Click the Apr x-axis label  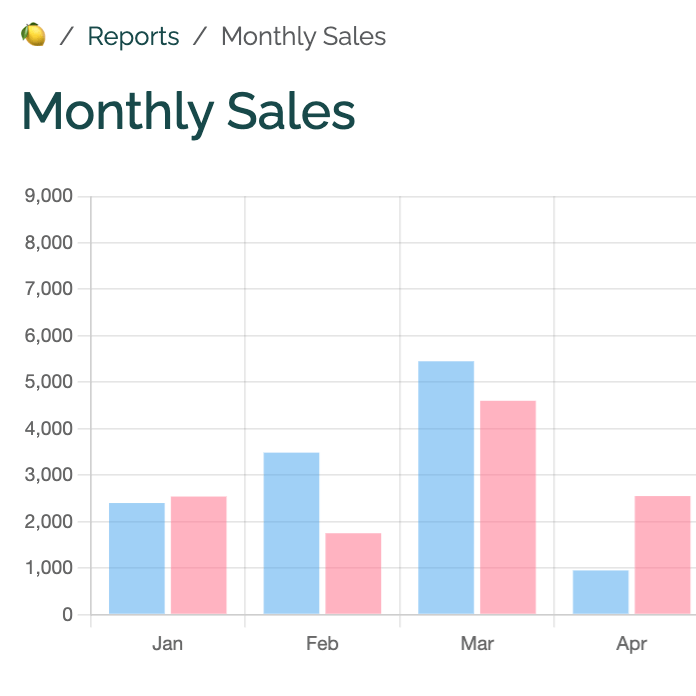point(631,644)
